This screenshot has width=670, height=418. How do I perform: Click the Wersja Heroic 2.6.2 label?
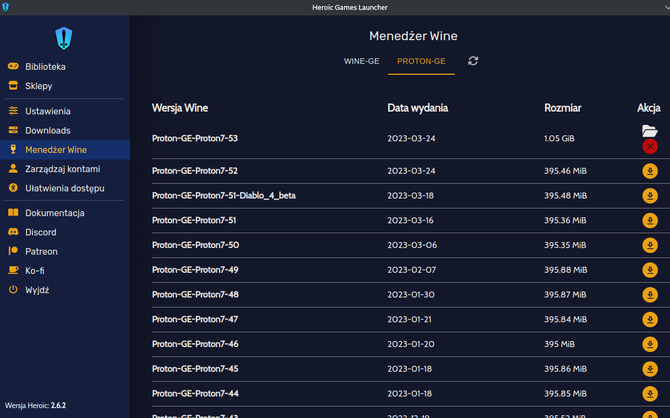click(x=35, y=406)
